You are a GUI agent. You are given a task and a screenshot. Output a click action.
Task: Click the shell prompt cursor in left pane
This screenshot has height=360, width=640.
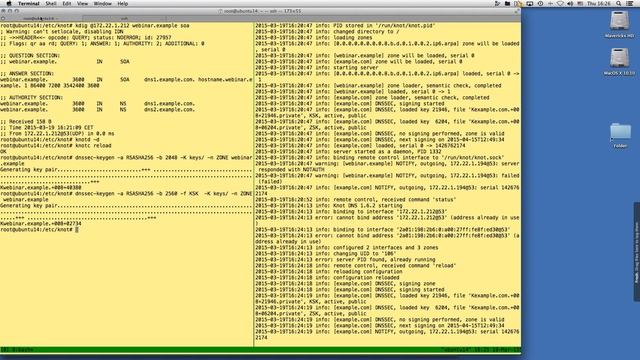[x=77, y=230]
